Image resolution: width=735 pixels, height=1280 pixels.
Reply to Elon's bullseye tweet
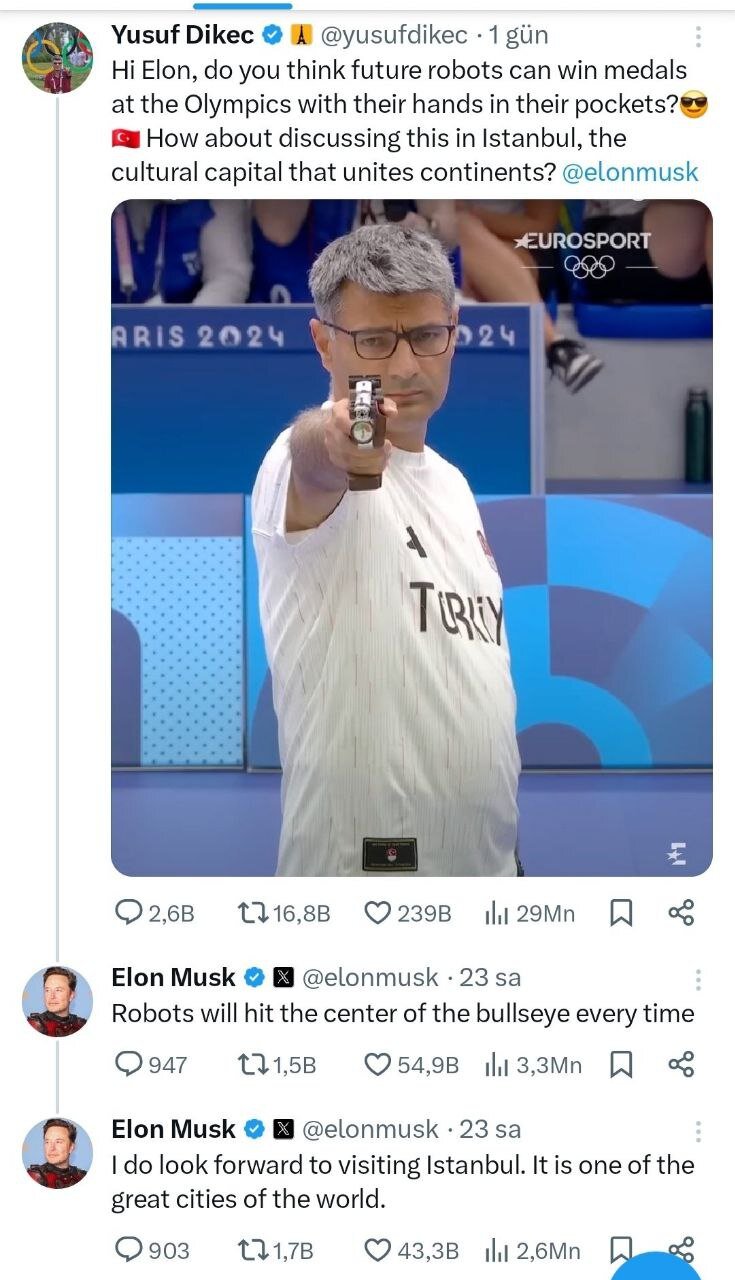[130, 1064]
